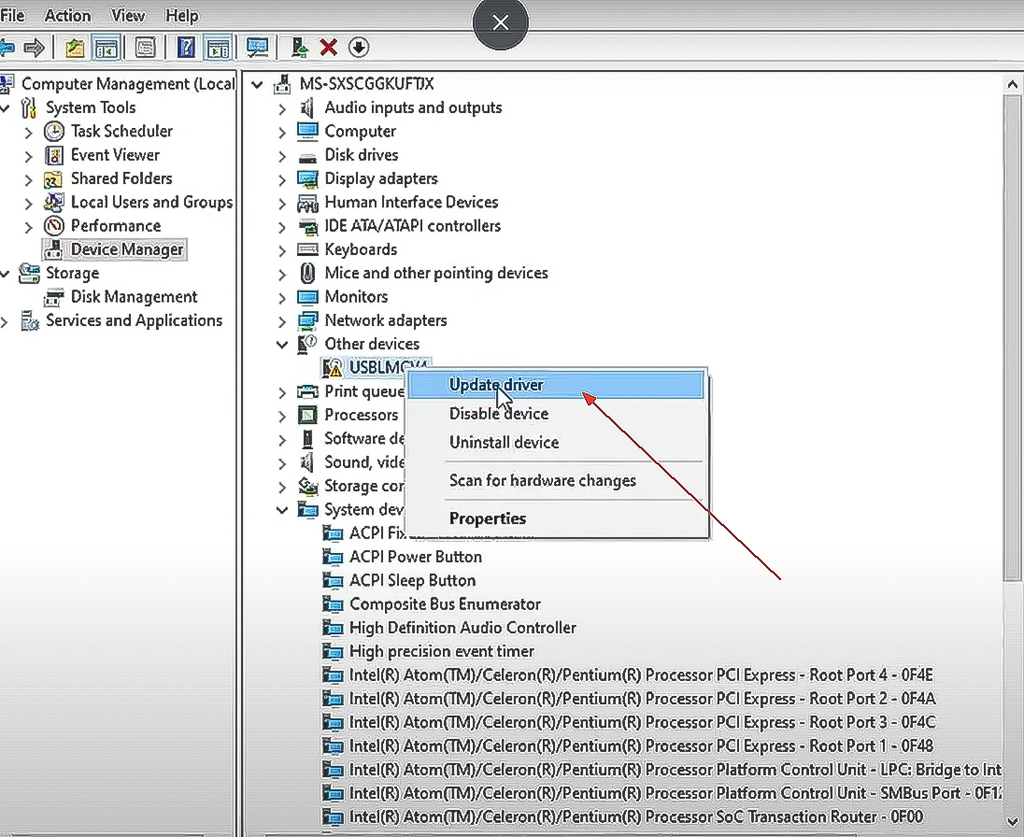The image size is (1024, 837).
Task: Open the View menu
Action: [x=128, y=15]
